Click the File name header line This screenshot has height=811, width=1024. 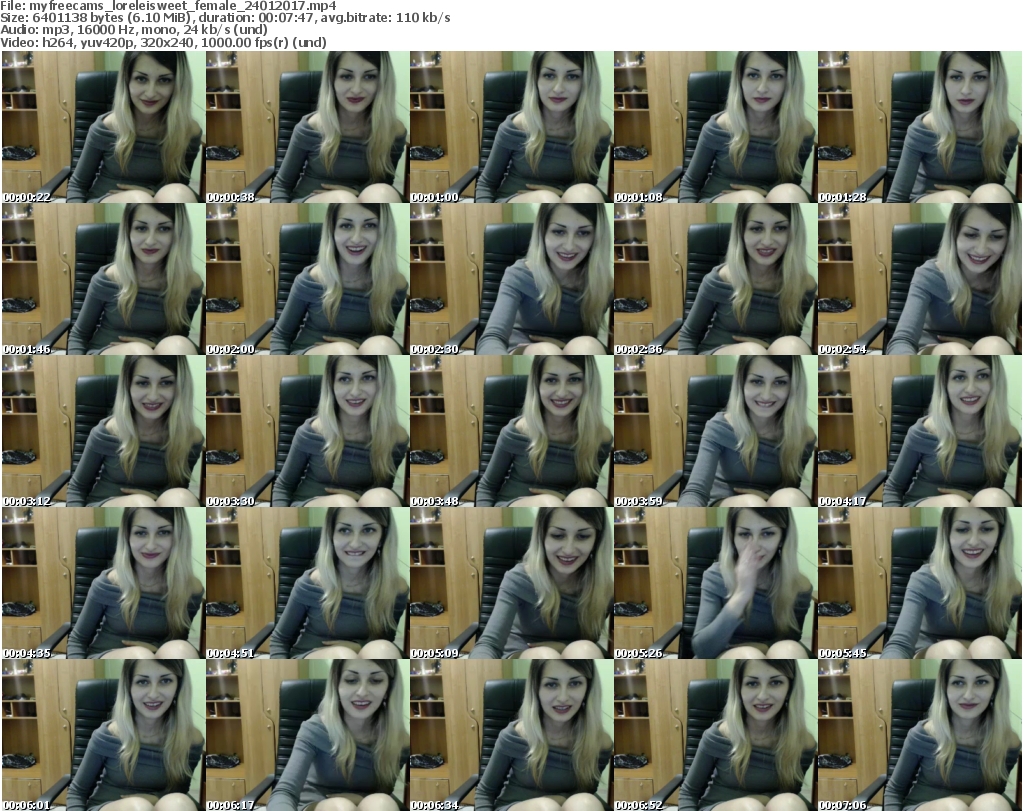coord(168,5)
